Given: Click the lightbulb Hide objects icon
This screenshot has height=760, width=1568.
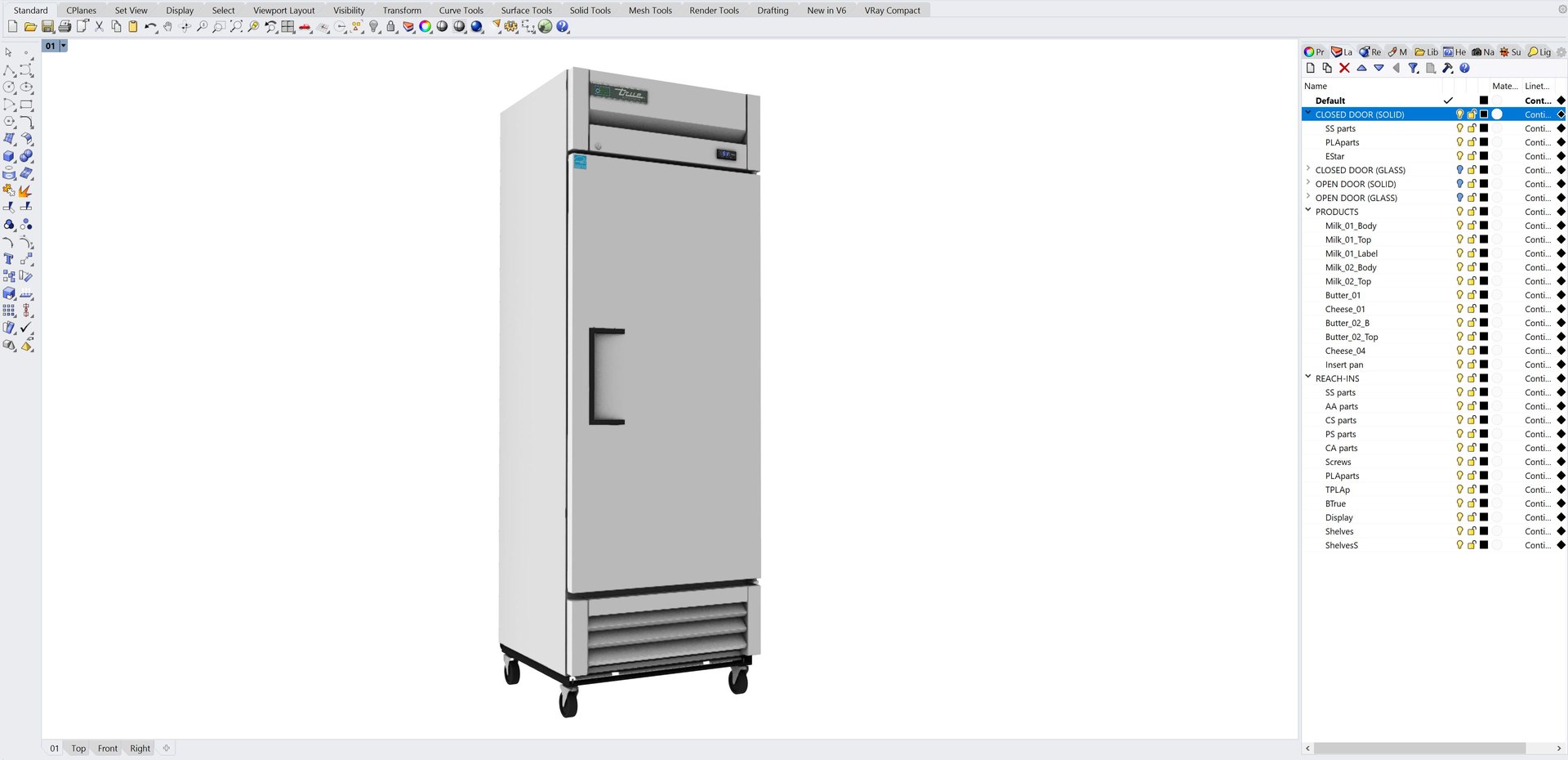Looking at the screenshot, I should pos(374,27).
